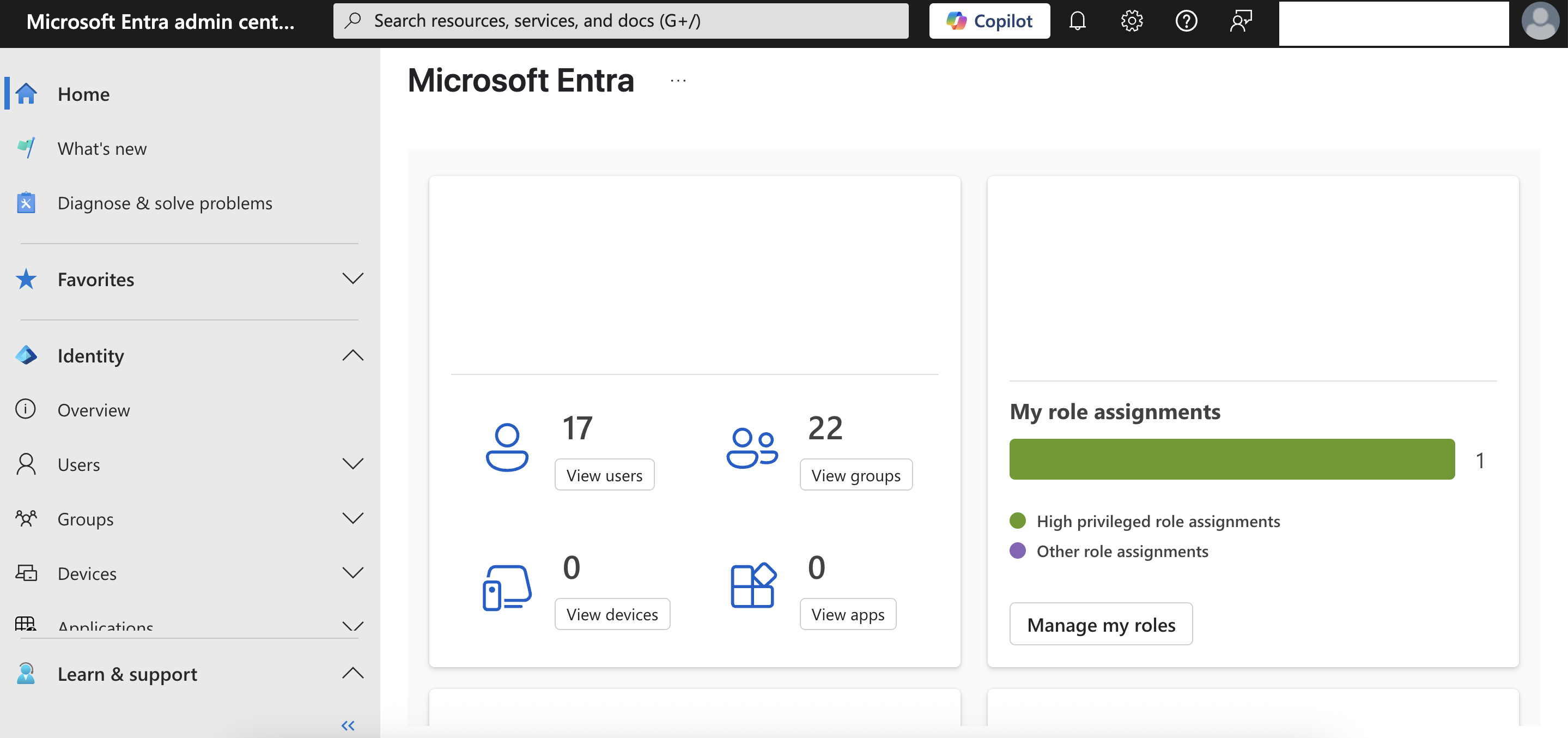Click the green role assignments bar
Viewport: 1568px width, 738px height.
1231,459
